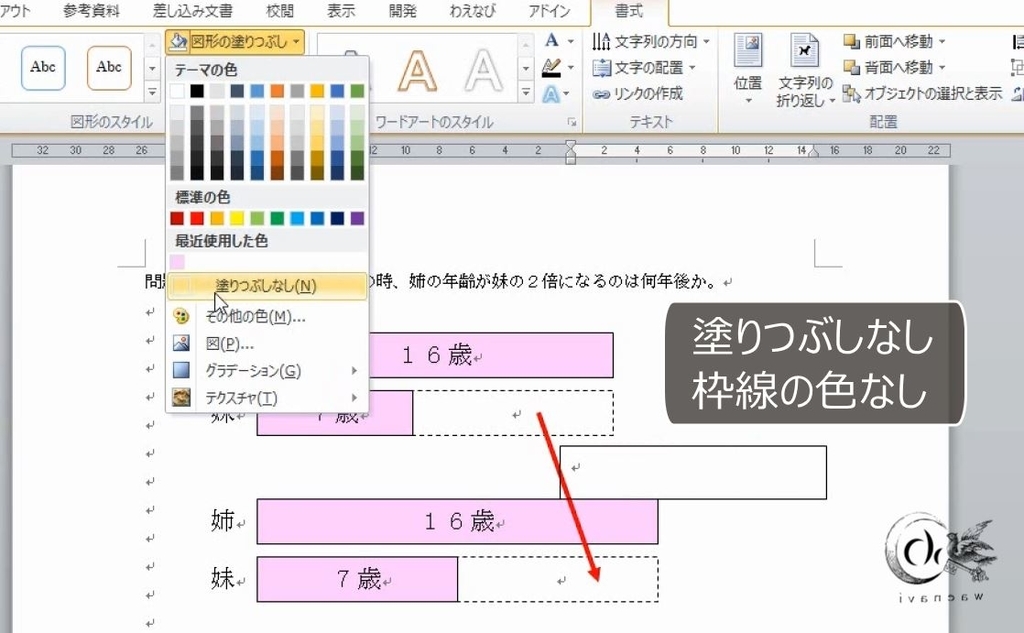Viewport: 1024px width, 633px height.
Task: Expand the shape styles gallery
Action: 152,92
